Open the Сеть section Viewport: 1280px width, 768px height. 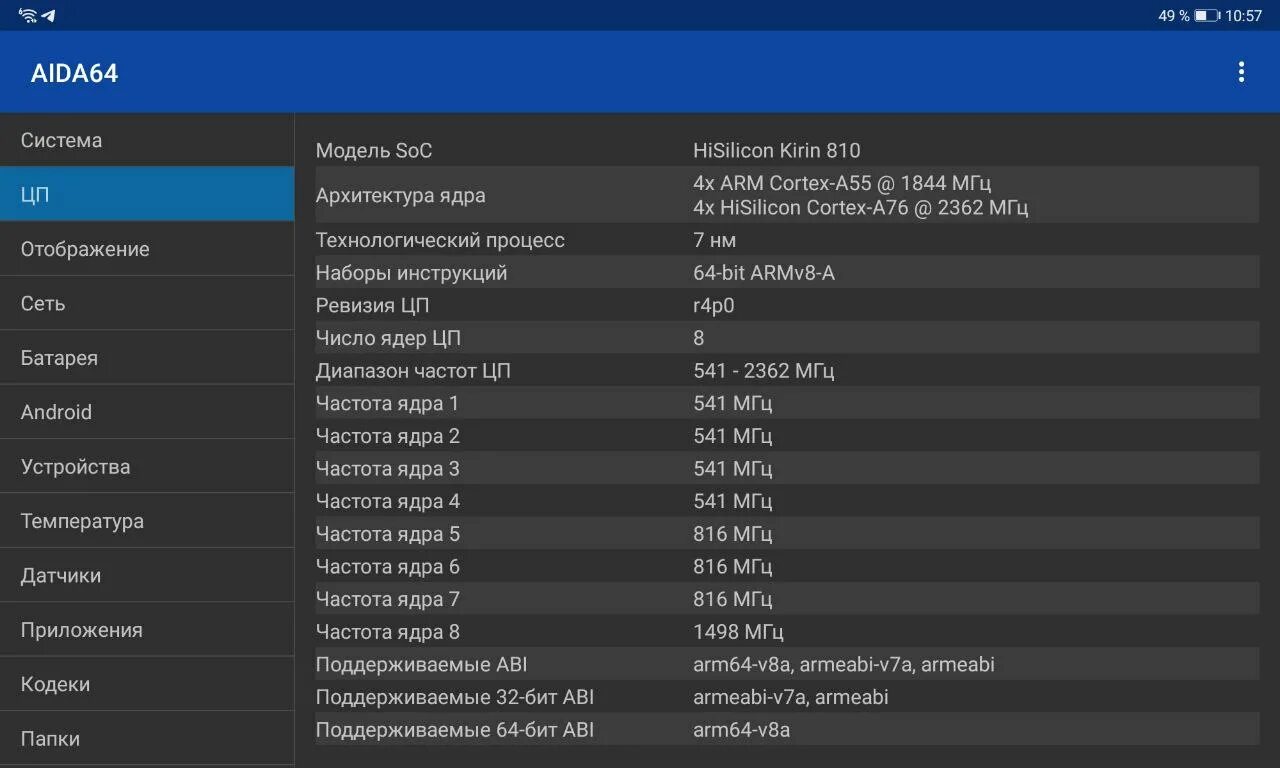[x=147, y=303]
